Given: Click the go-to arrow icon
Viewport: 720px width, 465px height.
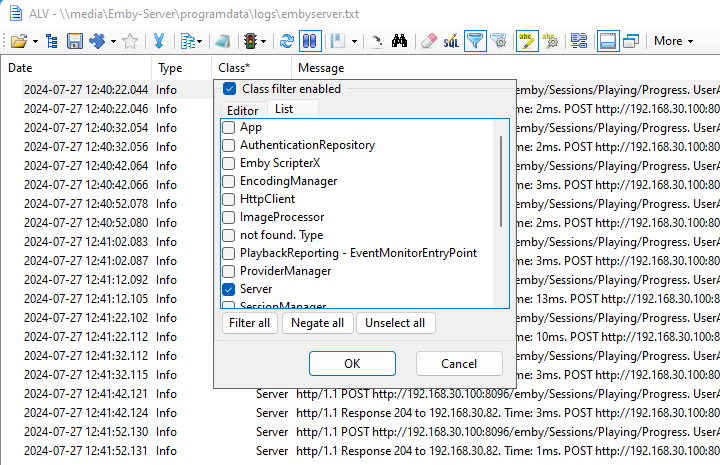Looking at the screenshot, I should pyautogui.click(x=377, y=41).
